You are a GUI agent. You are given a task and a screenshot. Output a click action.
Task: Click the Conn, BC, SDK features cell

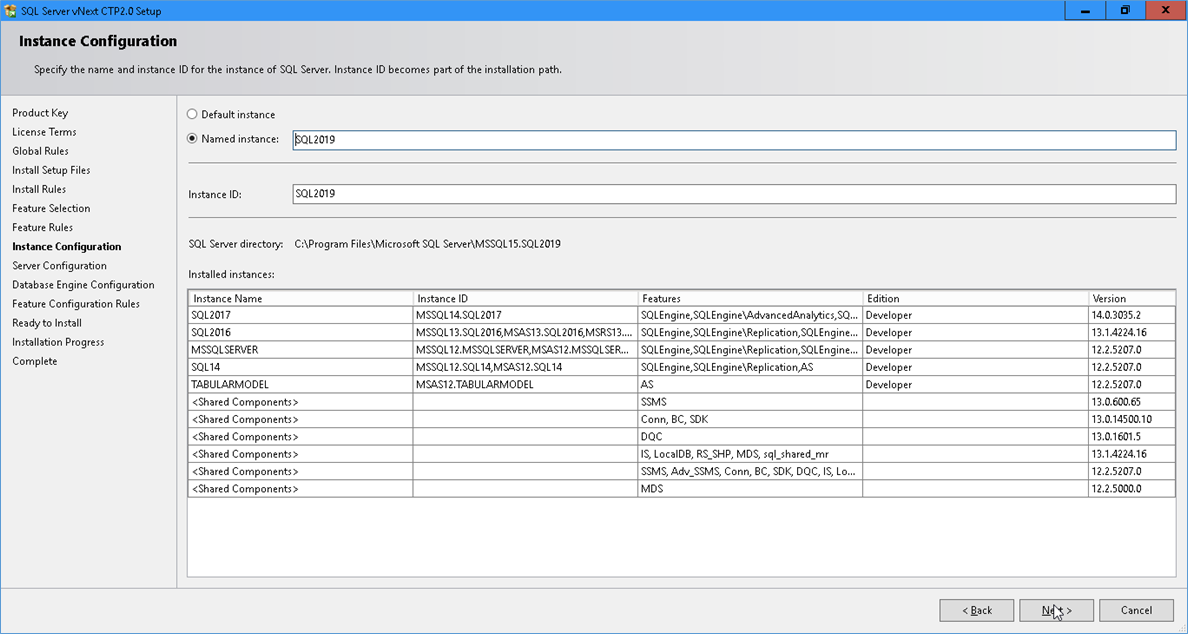pos(750,420)
